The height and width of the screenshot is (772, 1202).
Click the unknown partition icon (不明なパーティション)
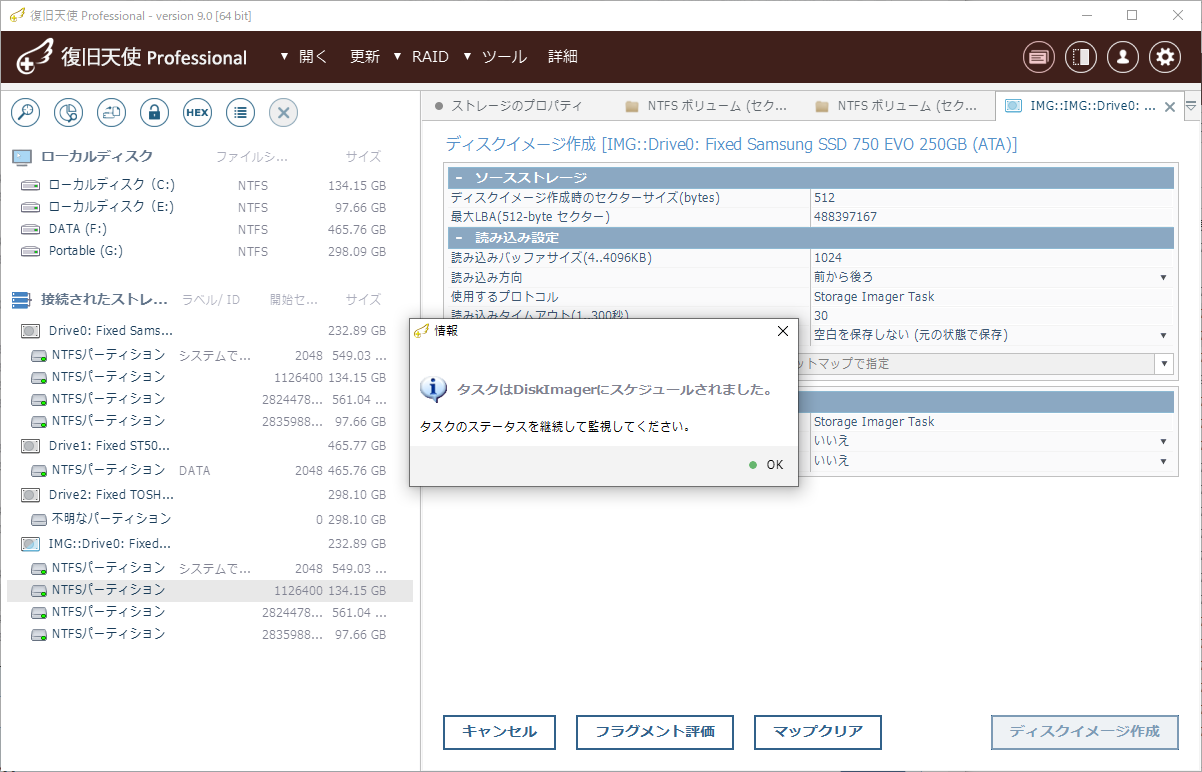point(39,520)
